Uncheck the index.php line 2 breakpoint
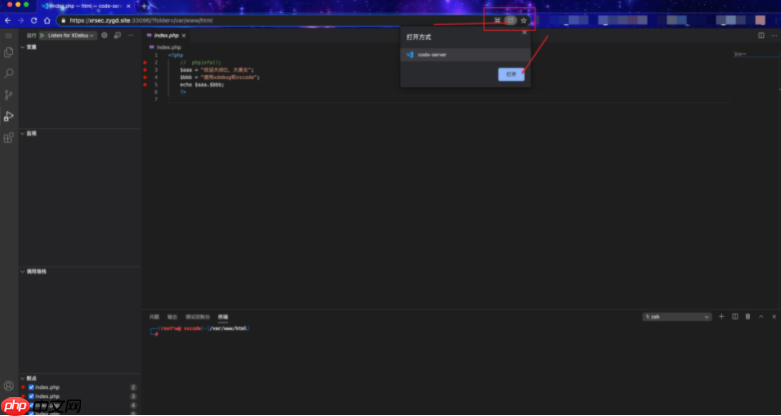 click(31, 387)
